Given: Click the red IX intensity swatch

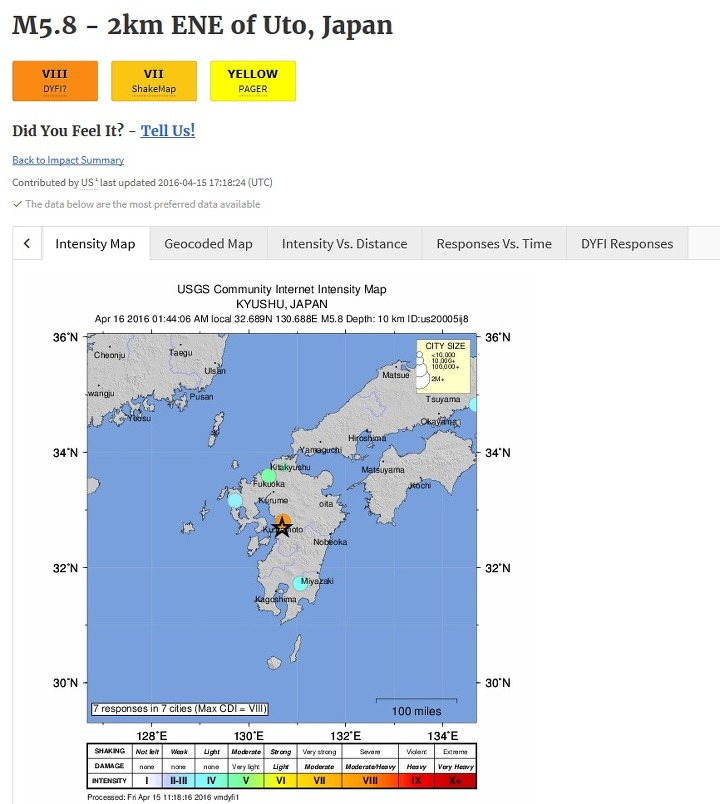Looking at the screenshot, I should (x=416, y=781).
